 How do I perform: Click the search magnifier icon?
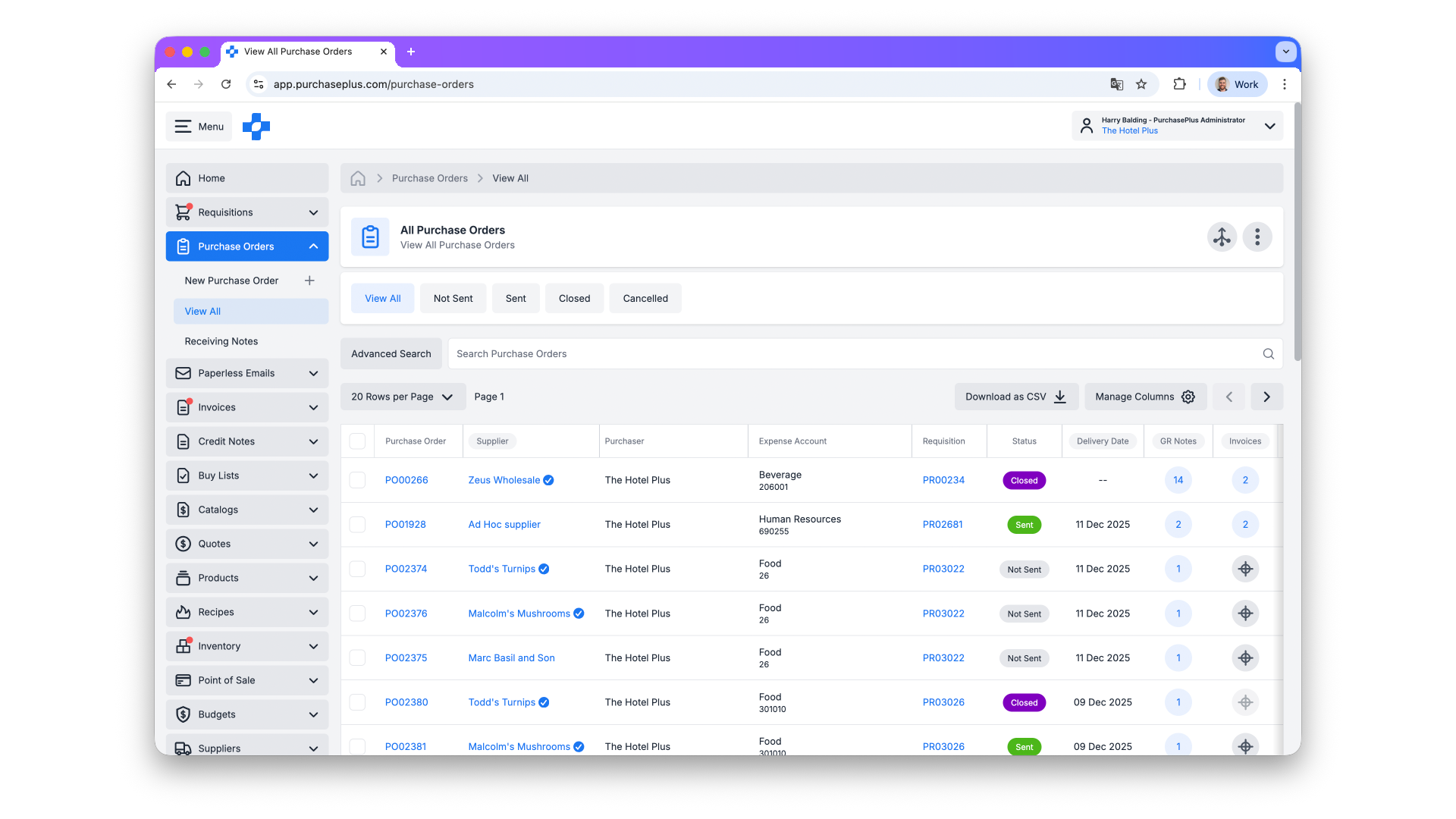click(1268, 354)
